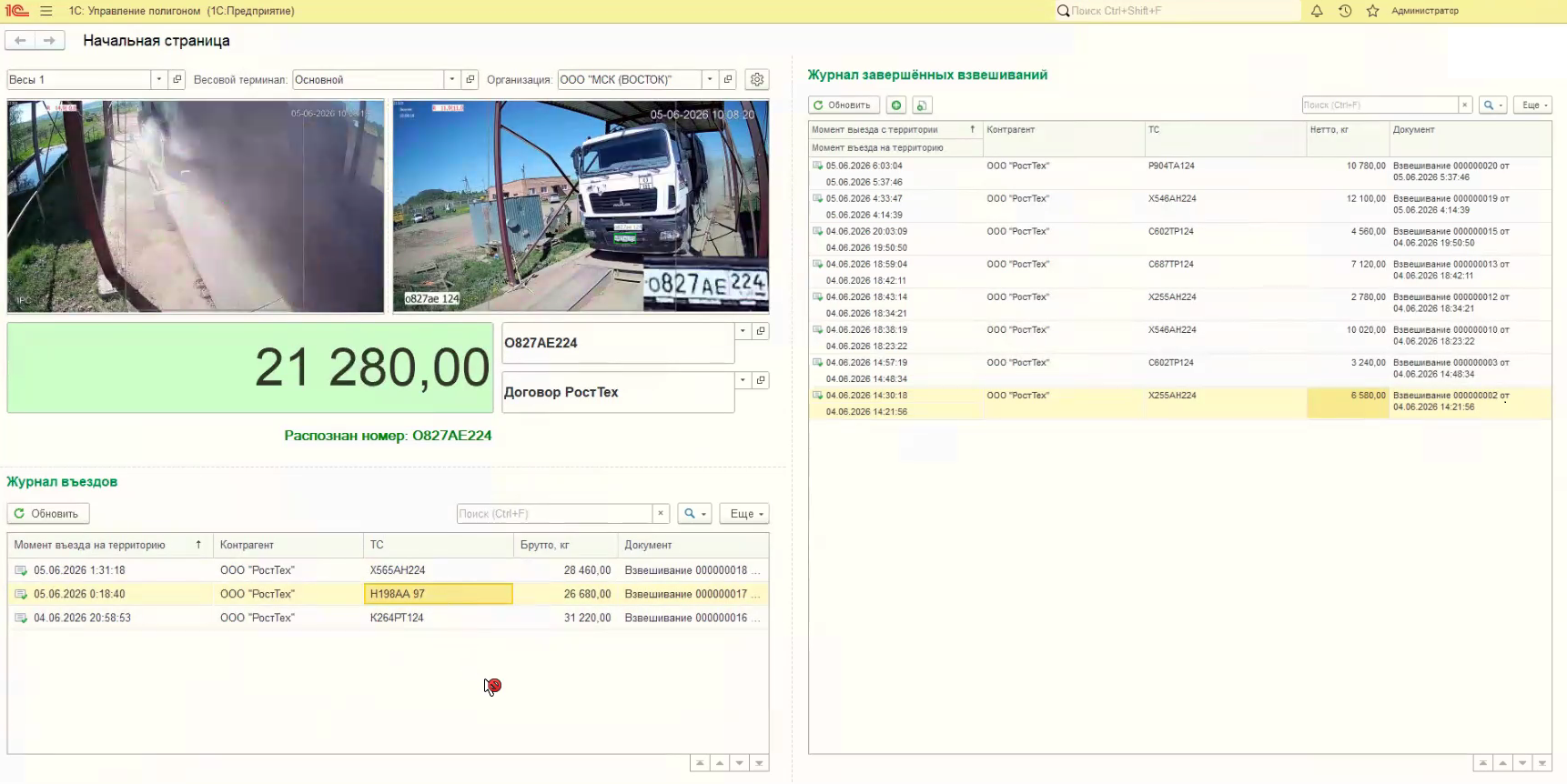
Task: Jump to first row in entry journal
Action: click(700, 763)
